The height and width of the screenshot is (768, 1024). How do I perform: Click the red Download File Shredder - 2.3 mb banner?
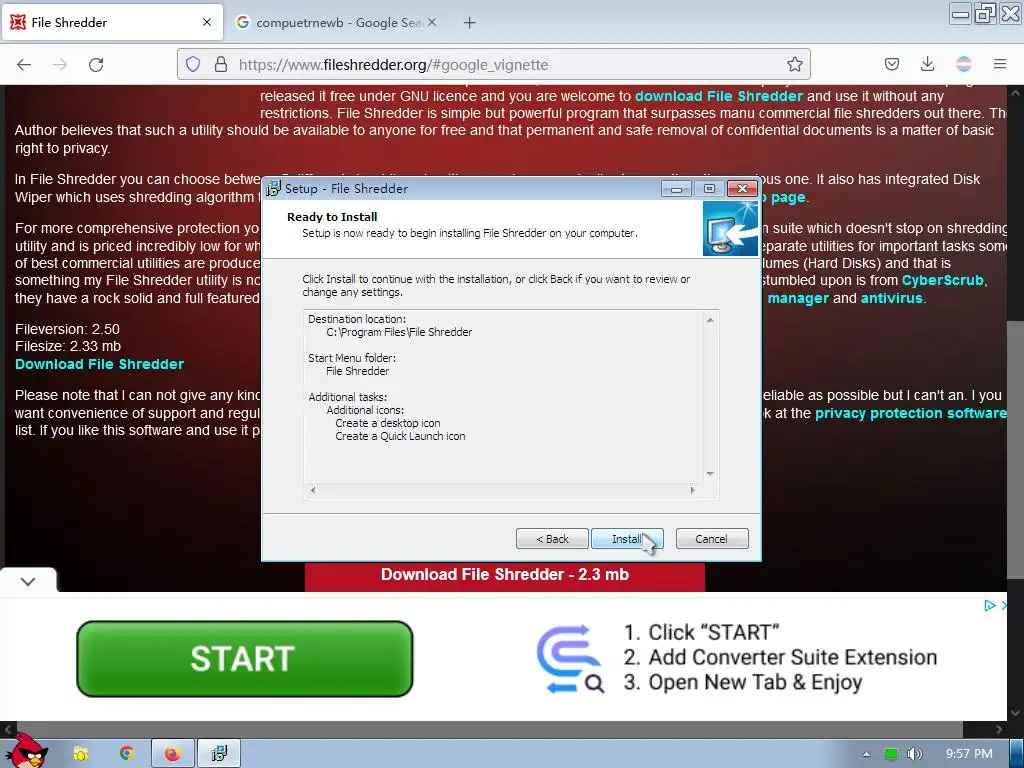pos(505,575)
